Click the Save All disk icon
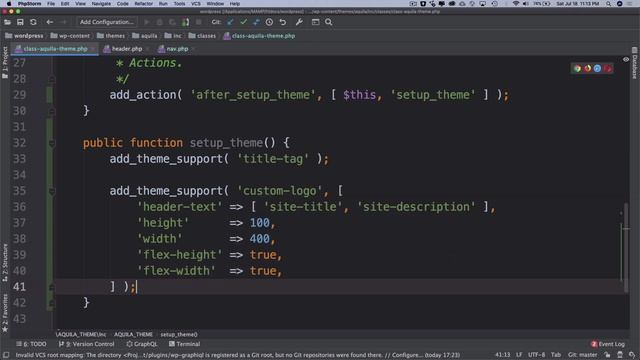Viewport: 640px width, 360px height. point(20,22)
